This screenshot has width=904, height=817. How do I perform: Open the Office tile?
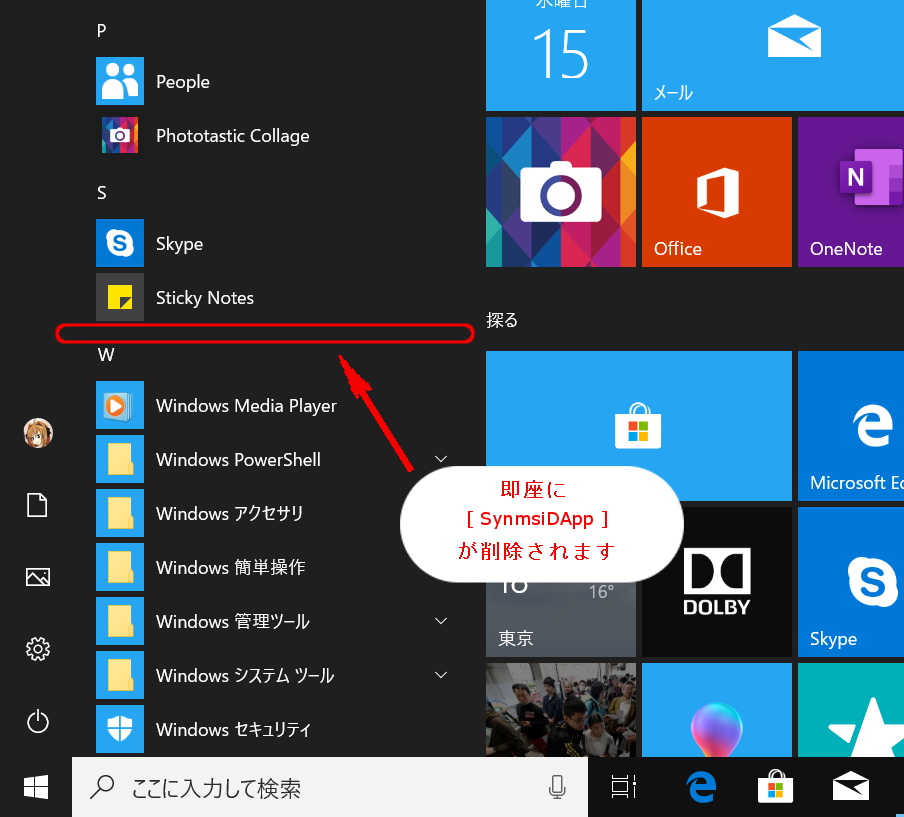717,192
